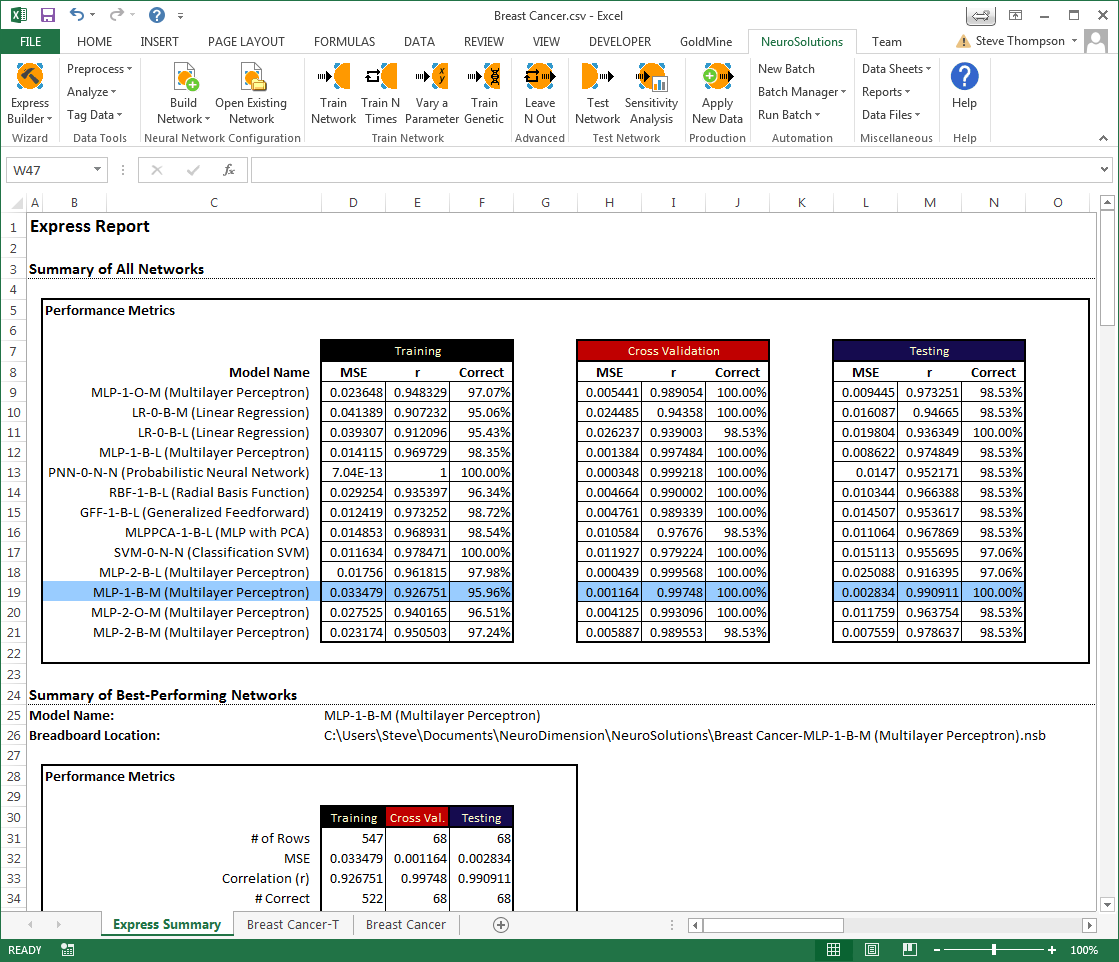Screen dimensions: 1119x962
Task: Run Train Genetic optimization
Action: [484, 93]
